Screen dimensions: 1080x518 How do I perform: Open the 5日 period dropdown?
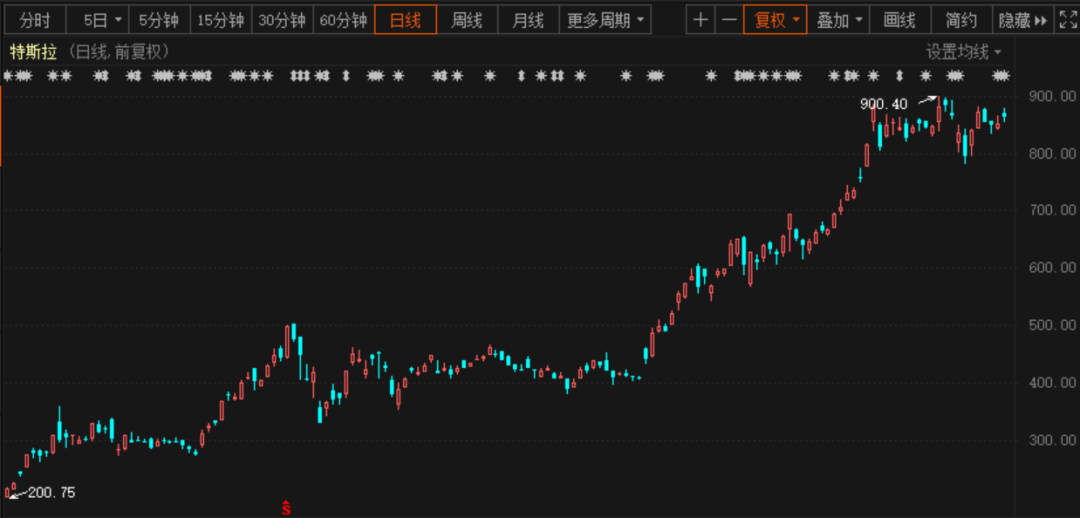(x=96, y=20)
